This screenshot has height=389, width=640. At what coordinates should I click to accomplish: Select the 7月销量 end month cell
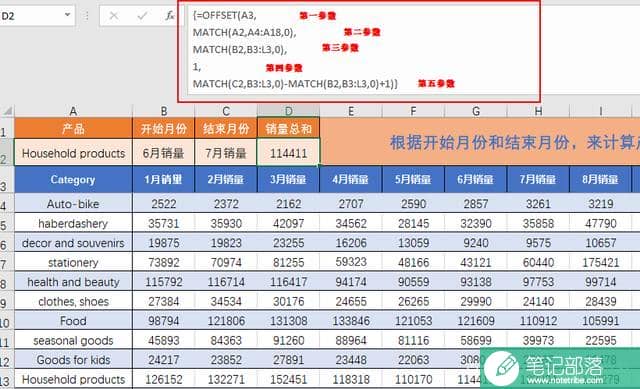[x=226, y=153]
